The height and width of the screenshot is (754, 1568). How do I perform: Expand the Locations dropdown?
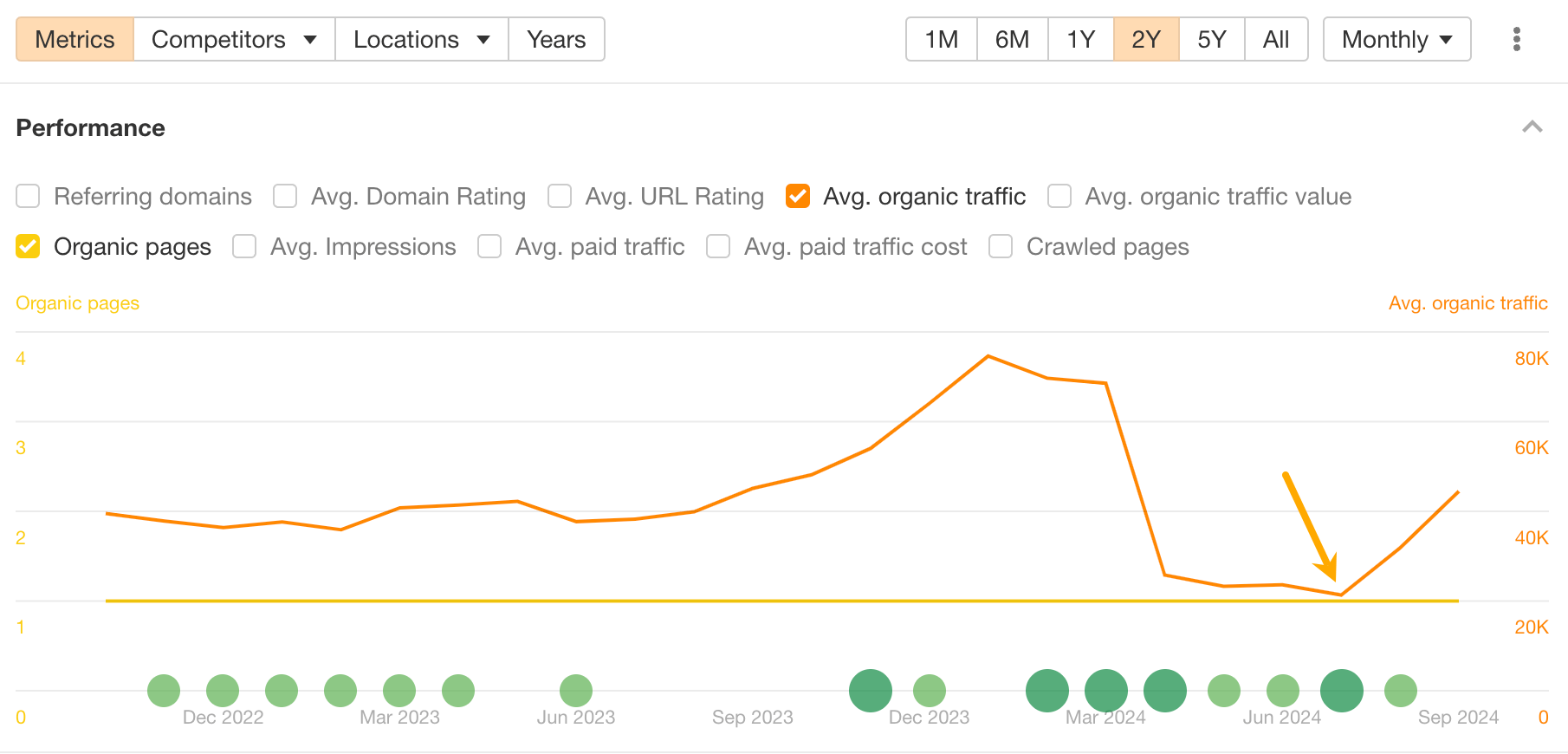tap(421, 39)
